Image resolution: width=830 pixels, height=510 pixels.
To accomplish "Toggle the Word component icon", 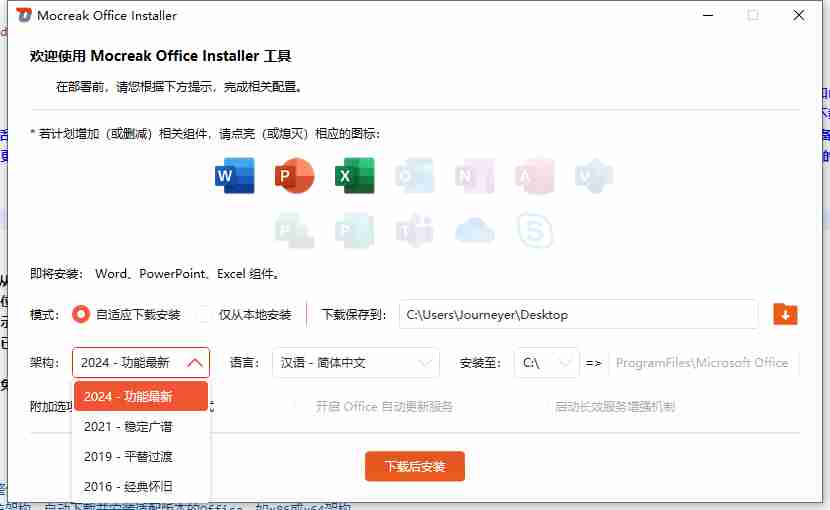I will 235,176.
